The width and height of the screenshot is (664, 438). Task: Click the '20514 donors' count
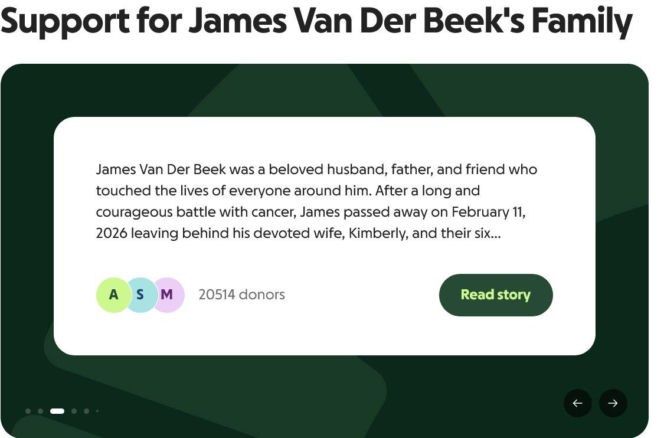pos(241,295)
